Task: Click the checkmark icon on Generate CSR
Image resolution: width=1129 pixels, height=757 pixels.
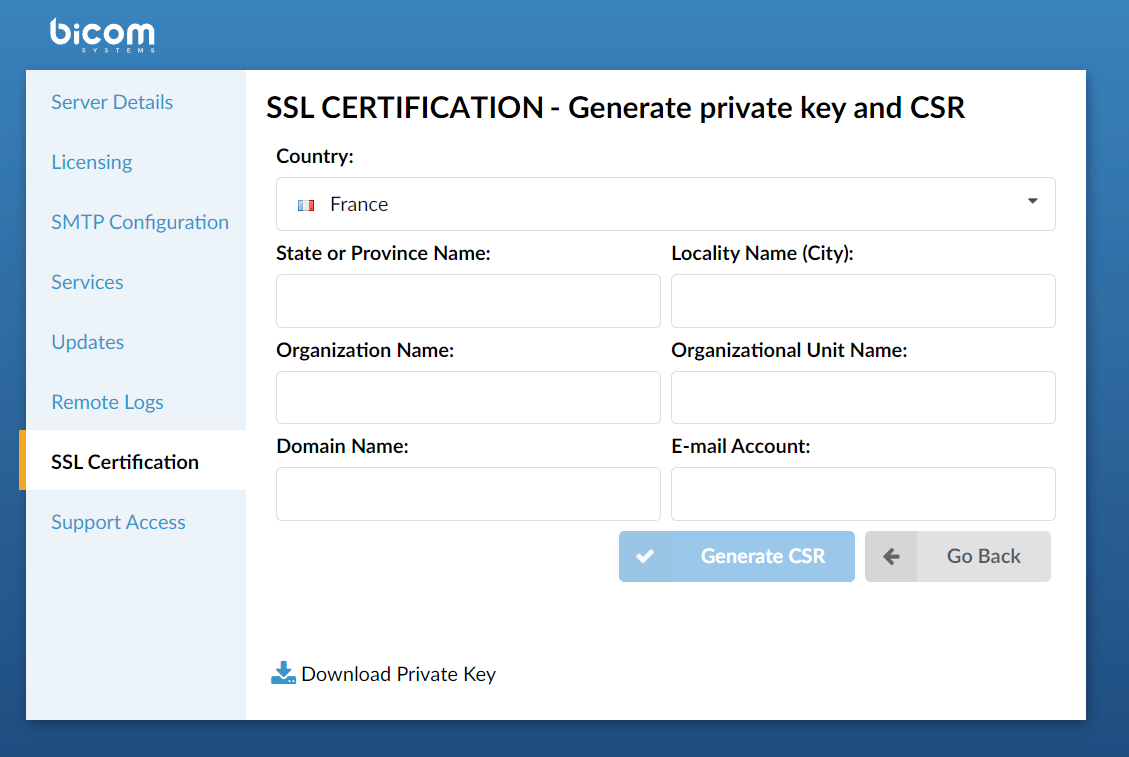Action: point(645,556)
